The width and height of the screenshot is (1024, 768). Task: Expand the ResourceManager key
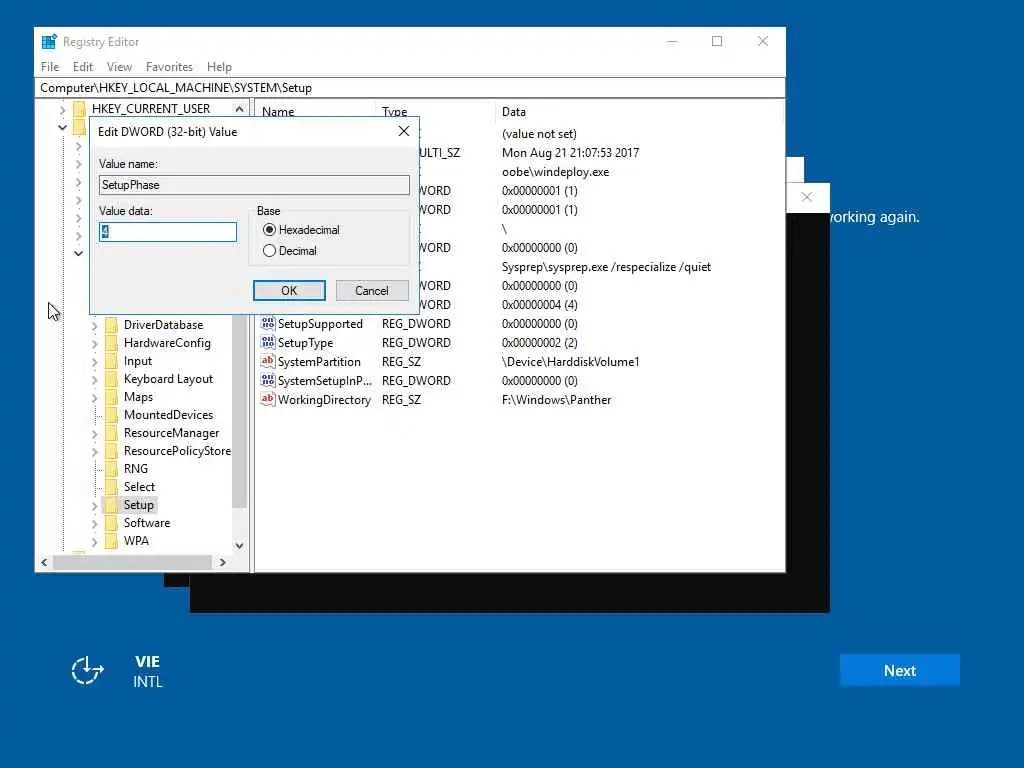click(95, 434)
